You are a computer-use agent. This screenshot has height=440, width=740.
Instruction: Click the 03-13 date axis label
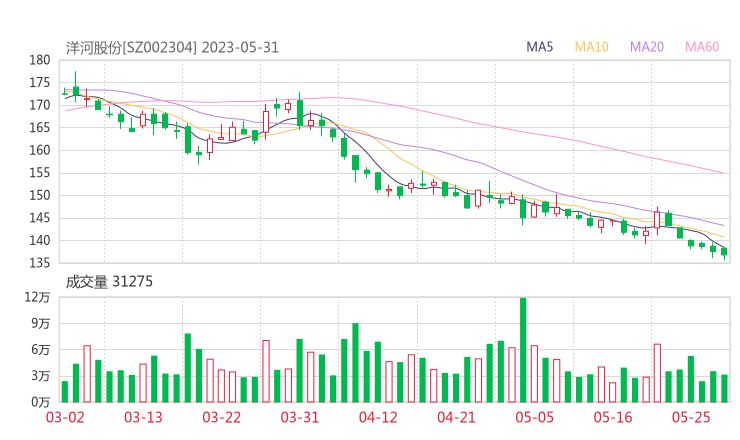click(x=143, y=417)
